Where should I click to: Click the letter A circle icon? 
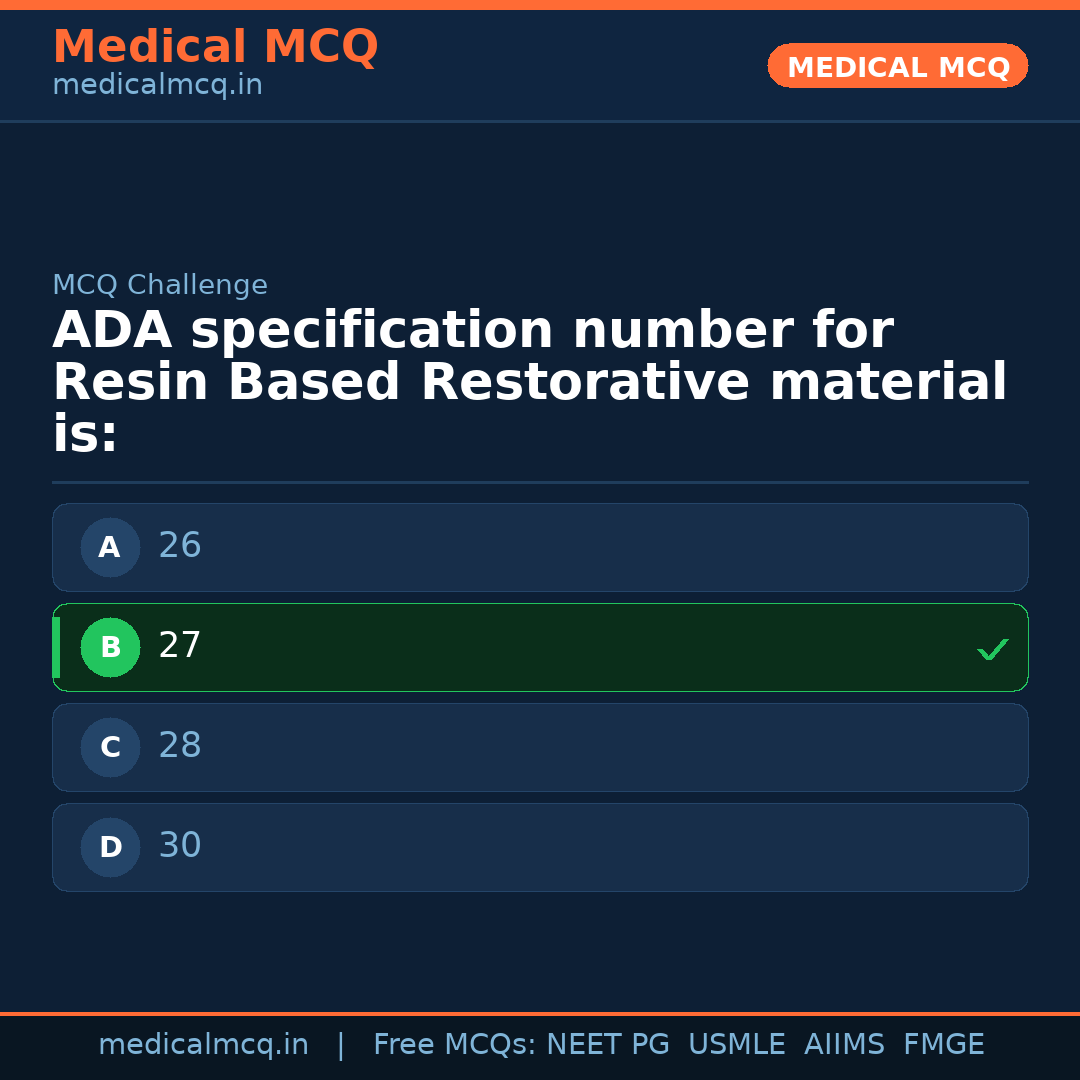110,547
